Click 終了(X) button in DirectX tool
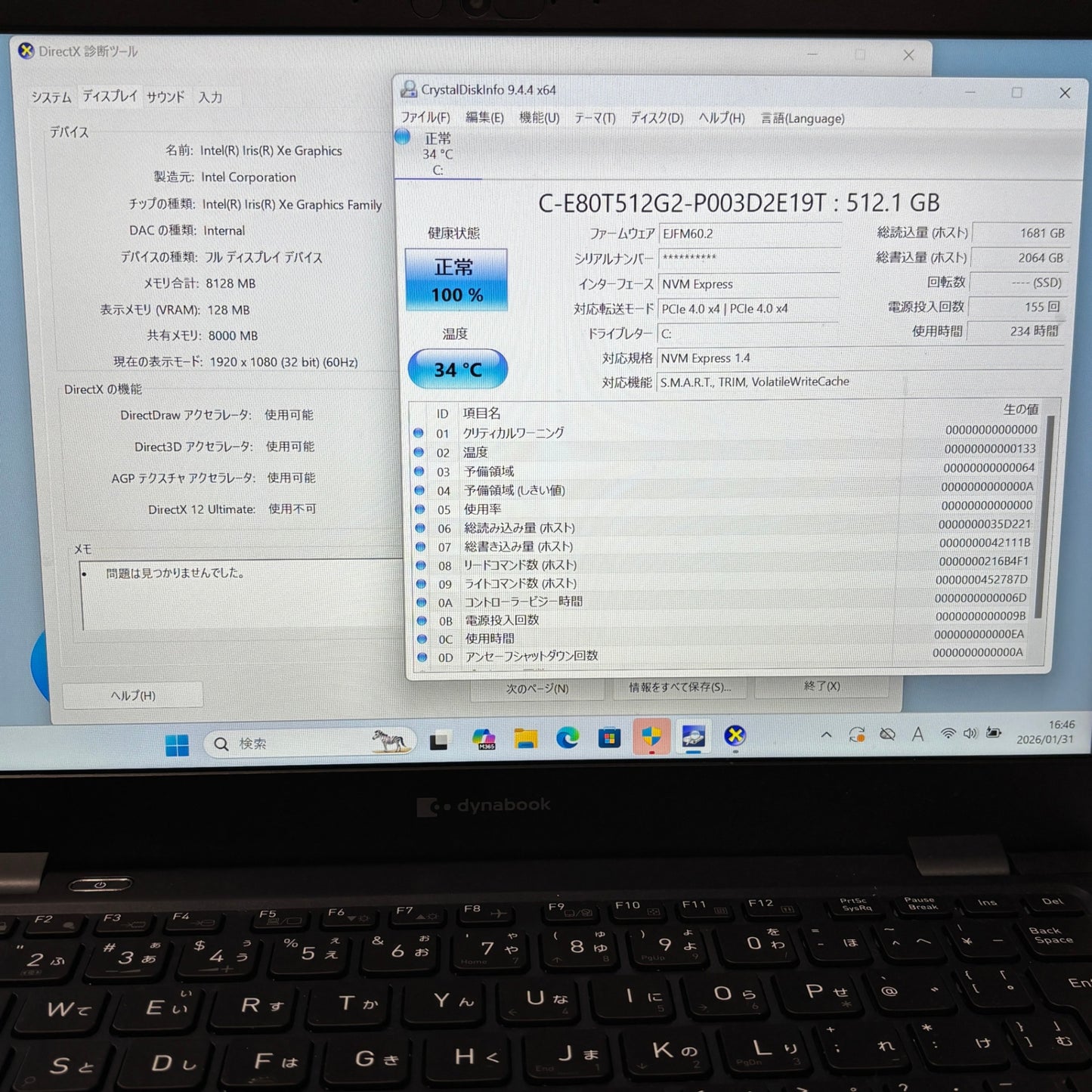 (821, 686)
